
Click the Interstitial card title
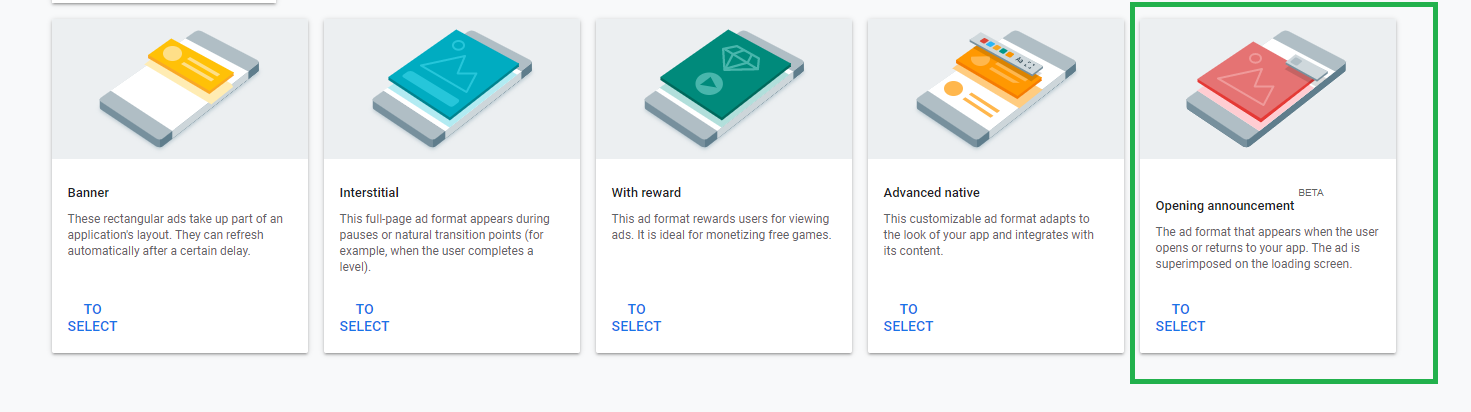[x=369, y=193]
